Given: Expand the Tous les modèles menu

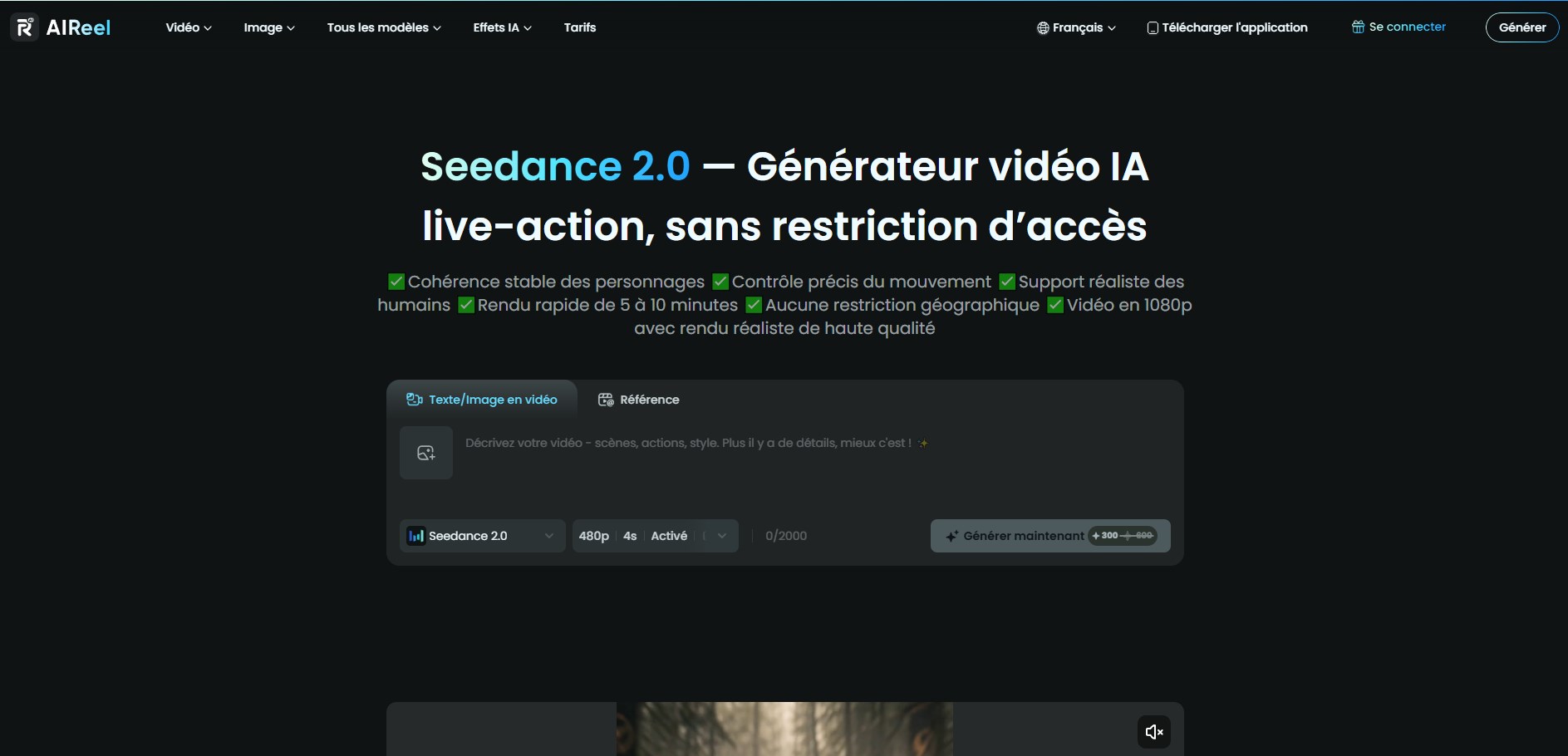Looking at the screenshot, I should coord(384,27).
